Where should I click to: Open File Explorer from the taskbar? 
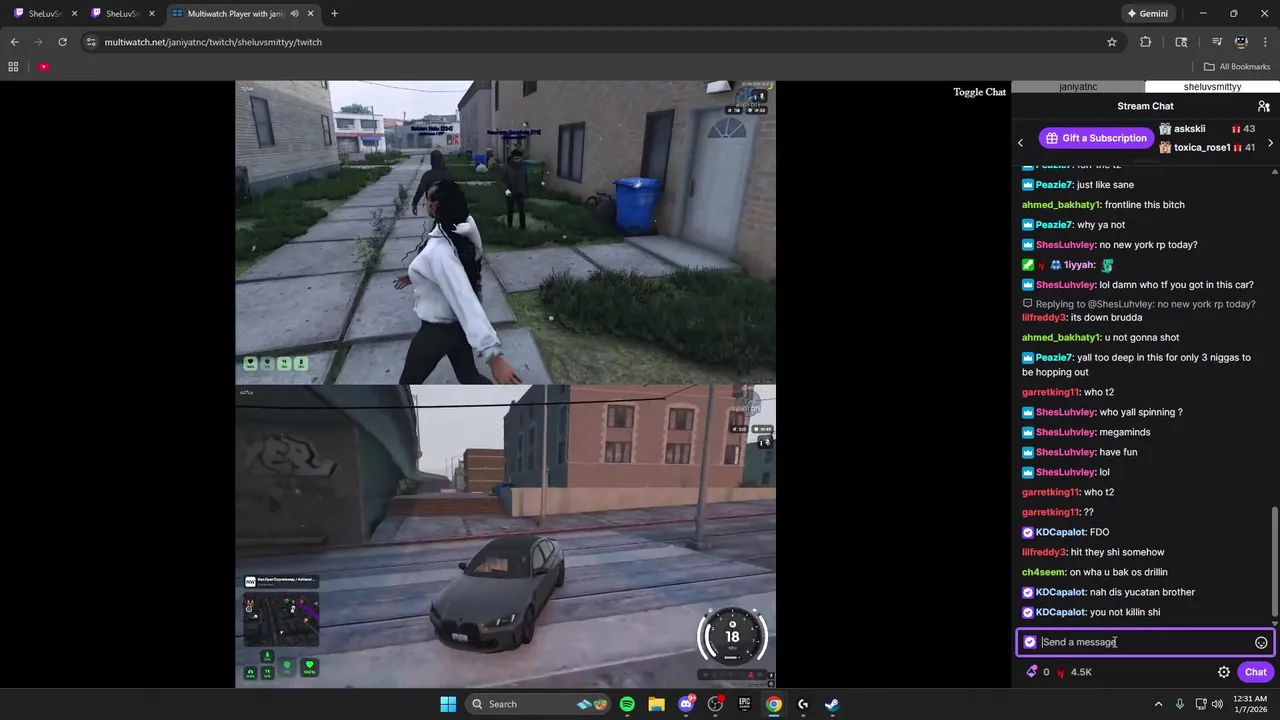click(656, 704)
